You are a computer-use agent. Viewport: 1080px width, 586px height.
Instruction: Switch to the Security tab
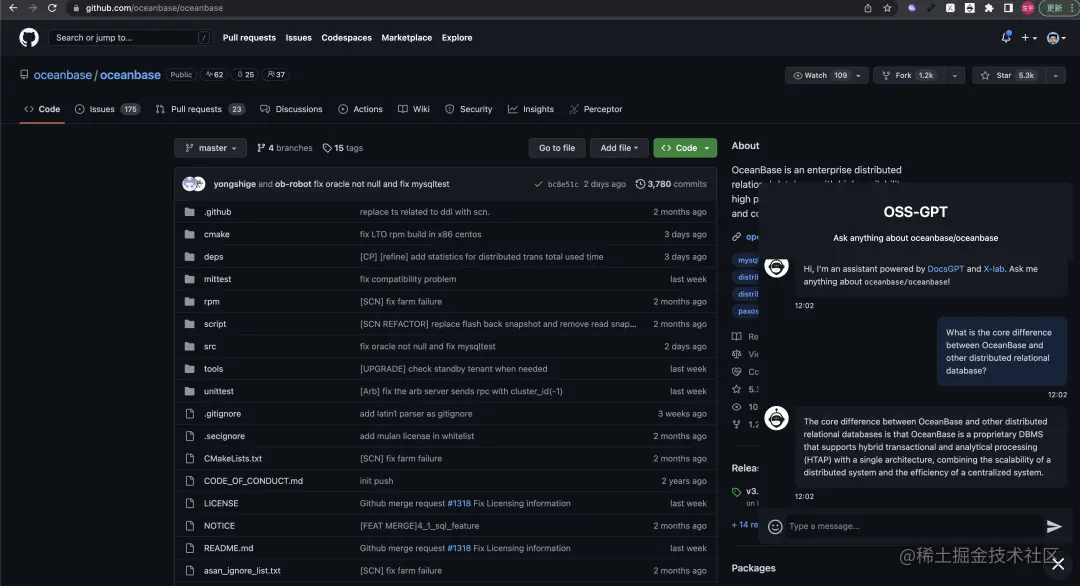(x=468, y=109)
